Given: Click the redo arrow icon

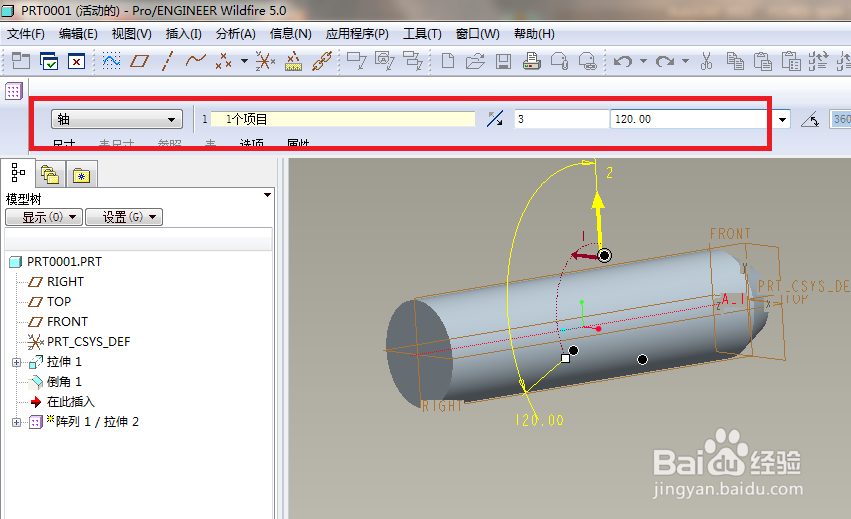Looking at the screenshot, I should tap(665, 61).
